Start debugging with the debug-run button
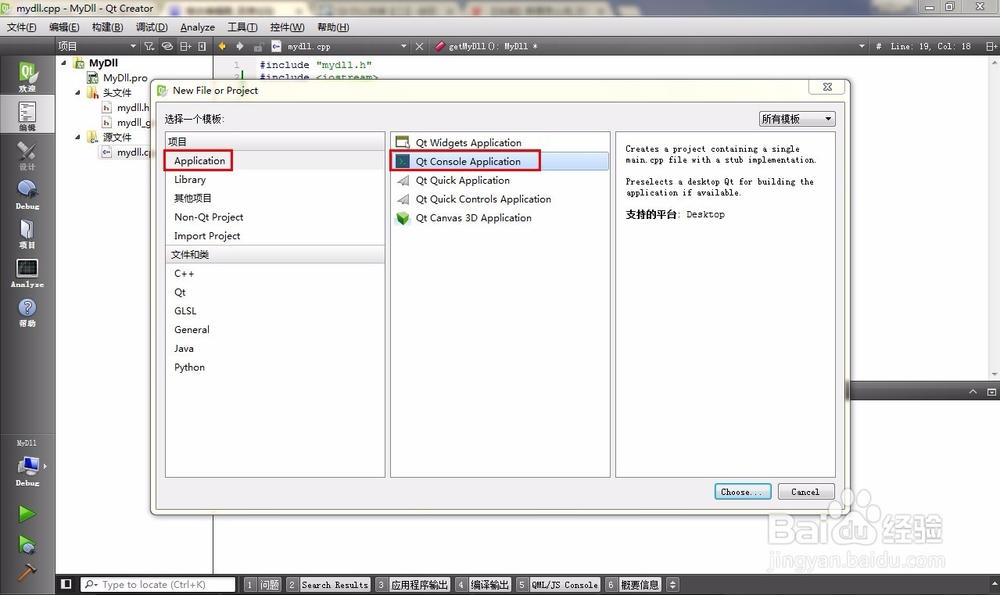The height and width of the screenshot is (595, 1000). point(27,544)
